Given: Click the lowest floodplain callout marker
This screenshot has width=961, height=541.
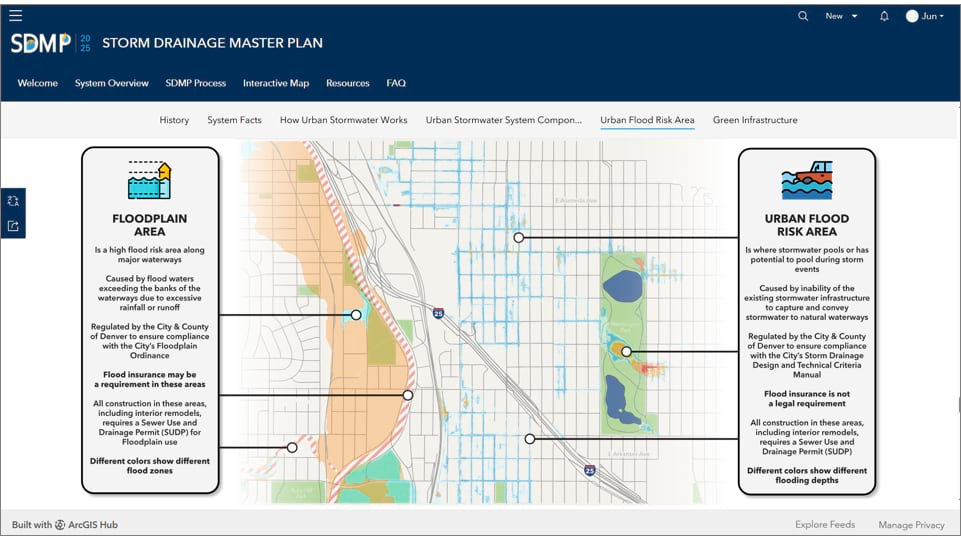Looking at the screenshot, I should pyautogui.click(x=292, y=448).
